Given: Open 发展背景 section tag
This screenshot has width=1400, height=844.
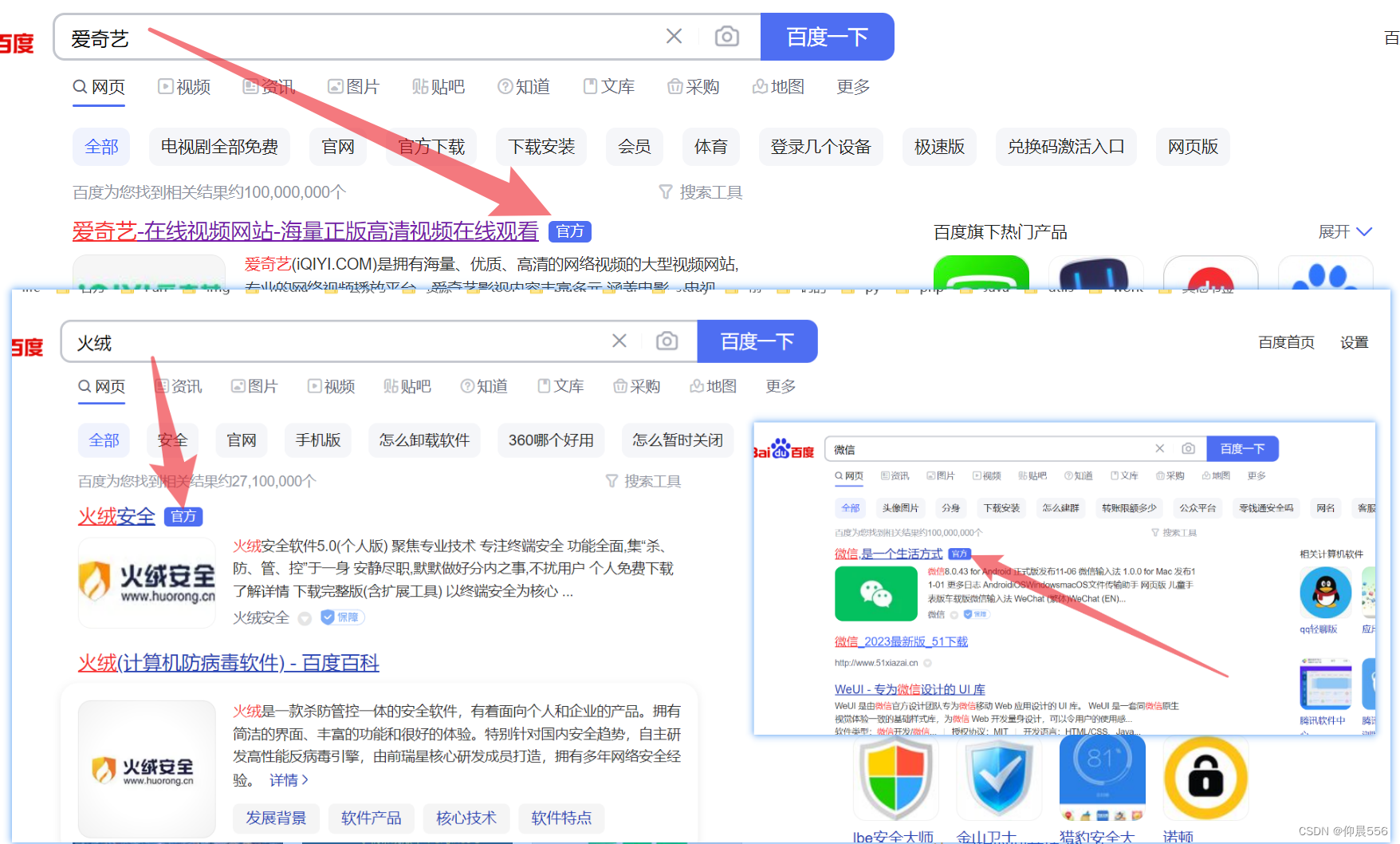Looking at the screenshot, I should pyautogui.click(x=276, y=818).
